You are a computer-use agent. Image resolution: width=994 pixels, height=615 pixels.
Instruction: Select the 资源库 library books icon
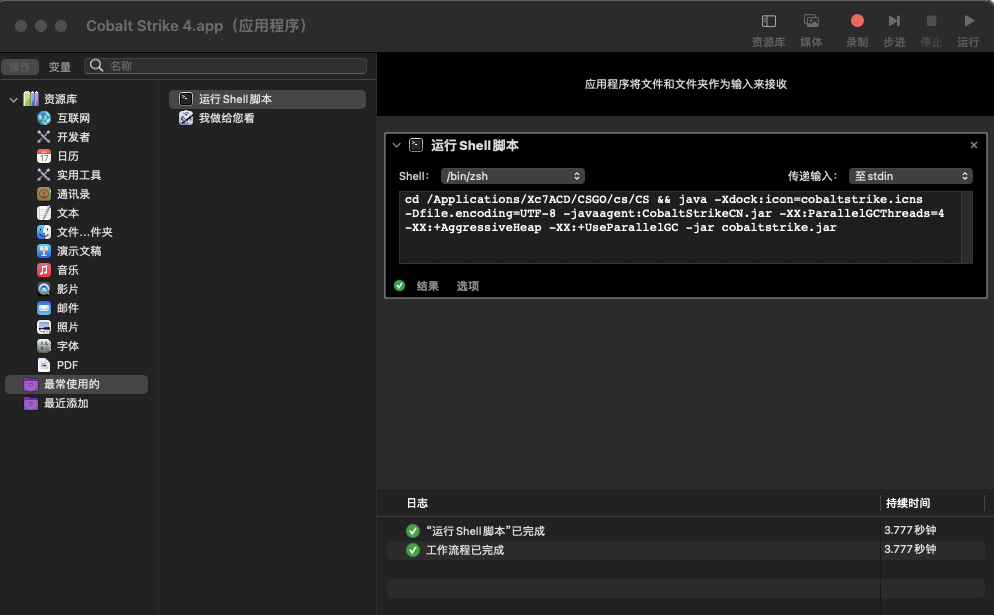pyautogui.click(x=31, y=99)
